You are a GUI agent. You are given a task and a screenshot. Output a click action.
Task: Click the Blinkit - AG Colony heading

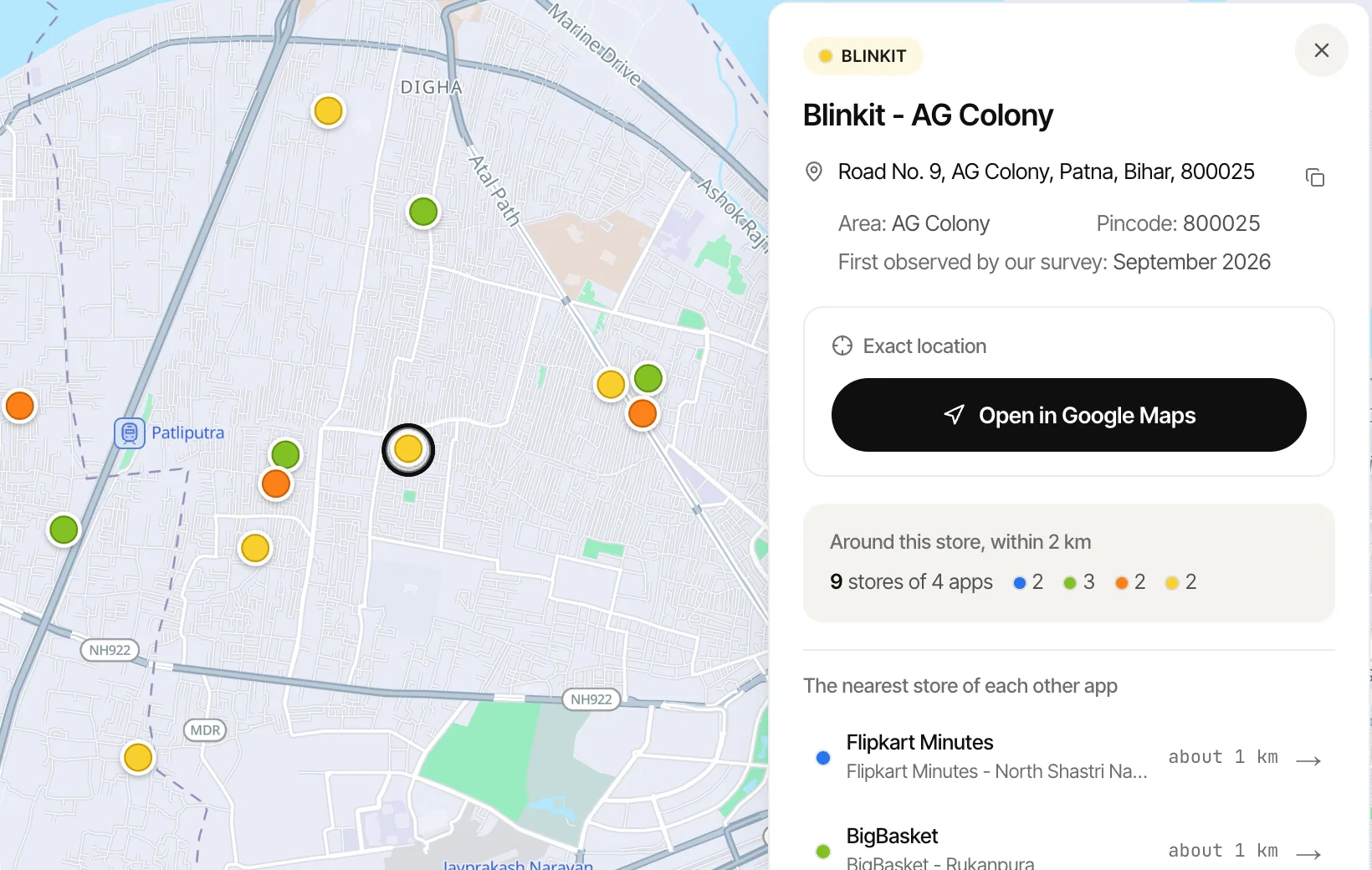coord(928,115)
